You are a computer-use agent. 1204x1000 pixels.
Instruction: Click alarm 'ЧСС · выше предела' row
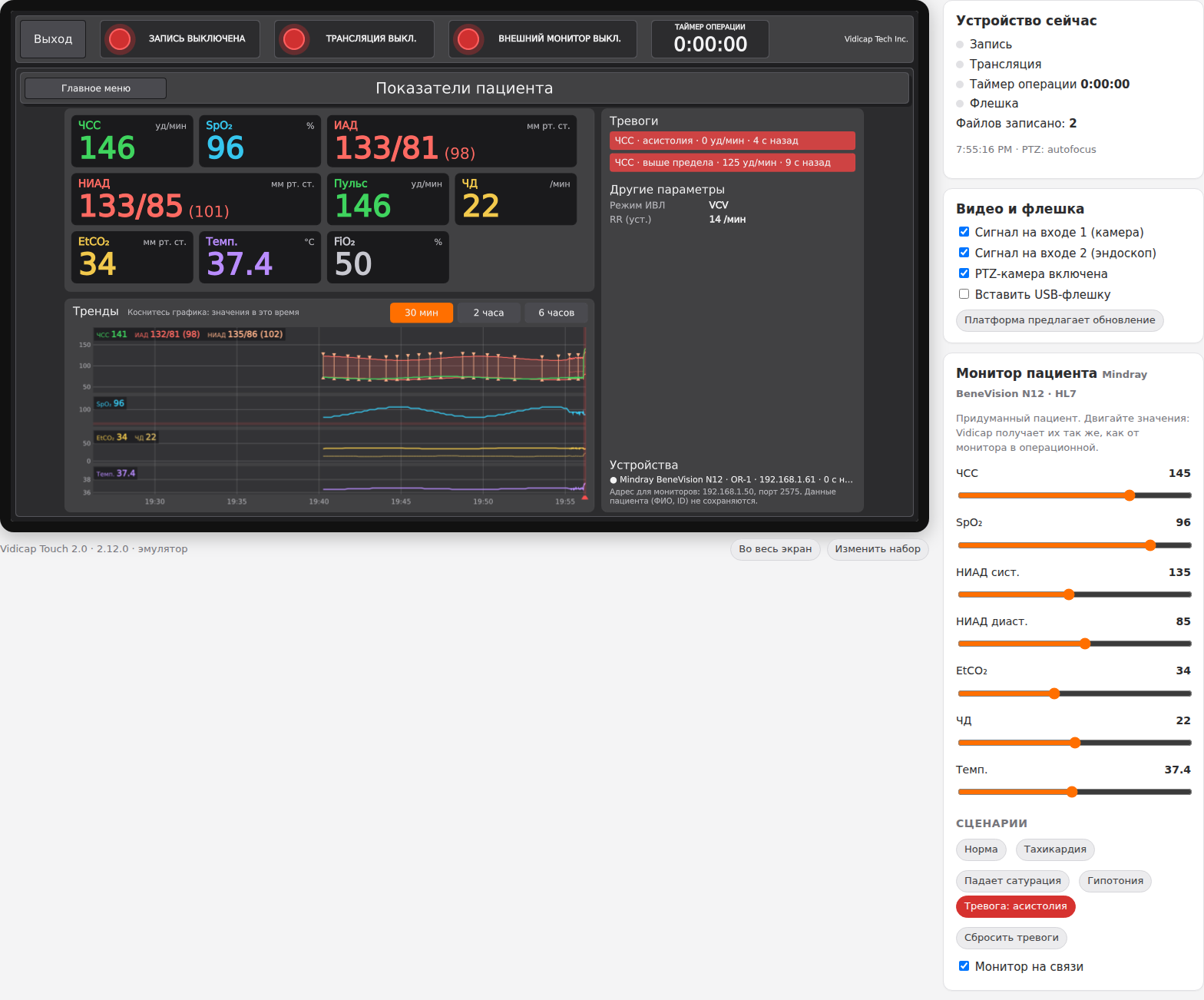[733, 163]
